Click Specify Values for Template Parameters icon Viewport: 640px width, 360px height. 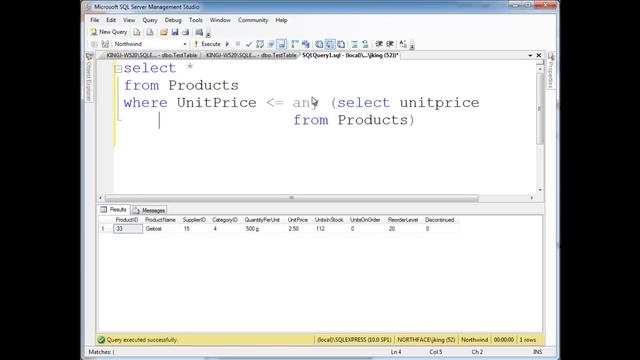[403, 44]
